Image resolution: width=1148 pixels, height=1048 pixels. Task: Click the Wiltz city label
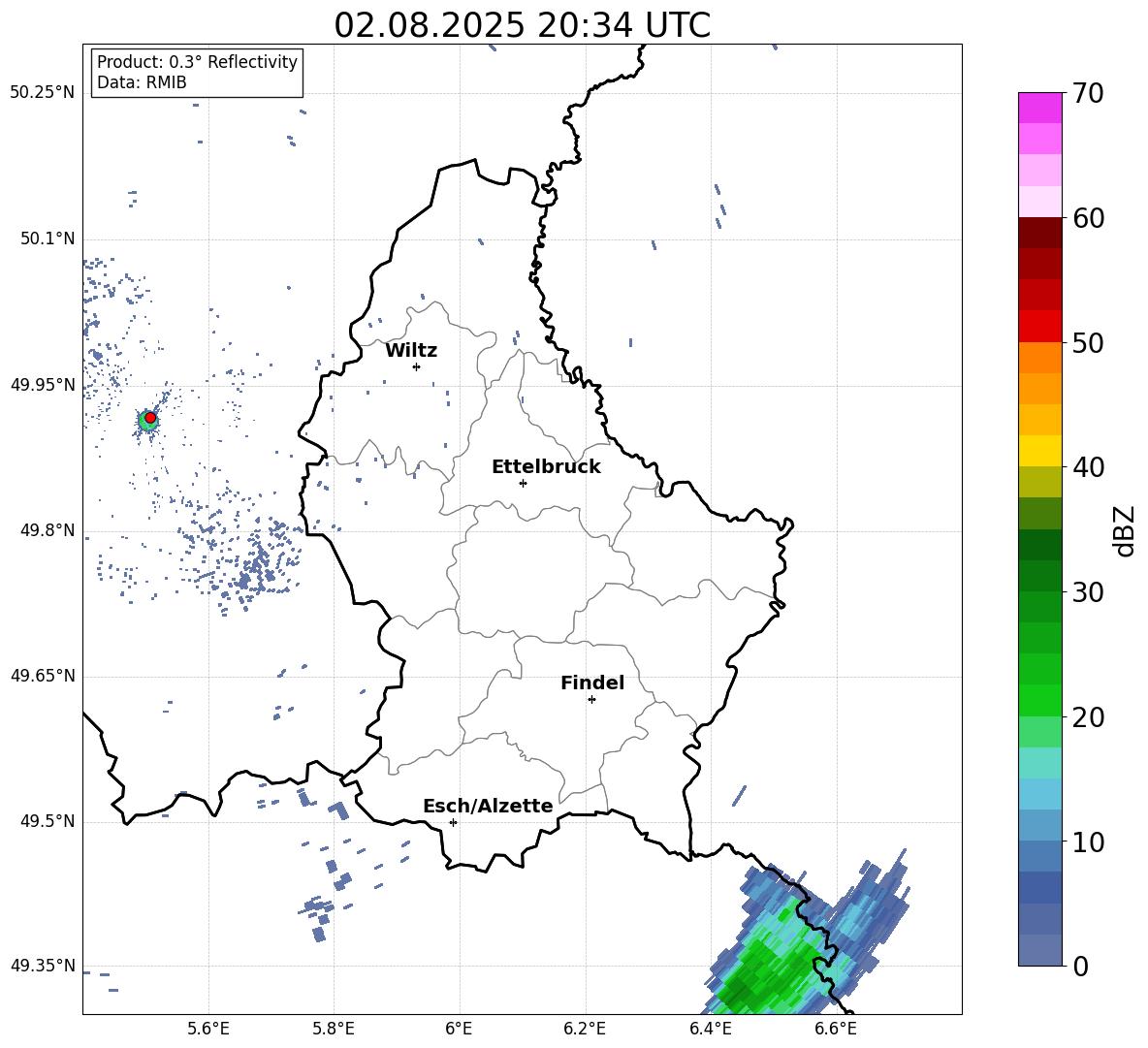(411, 351)
